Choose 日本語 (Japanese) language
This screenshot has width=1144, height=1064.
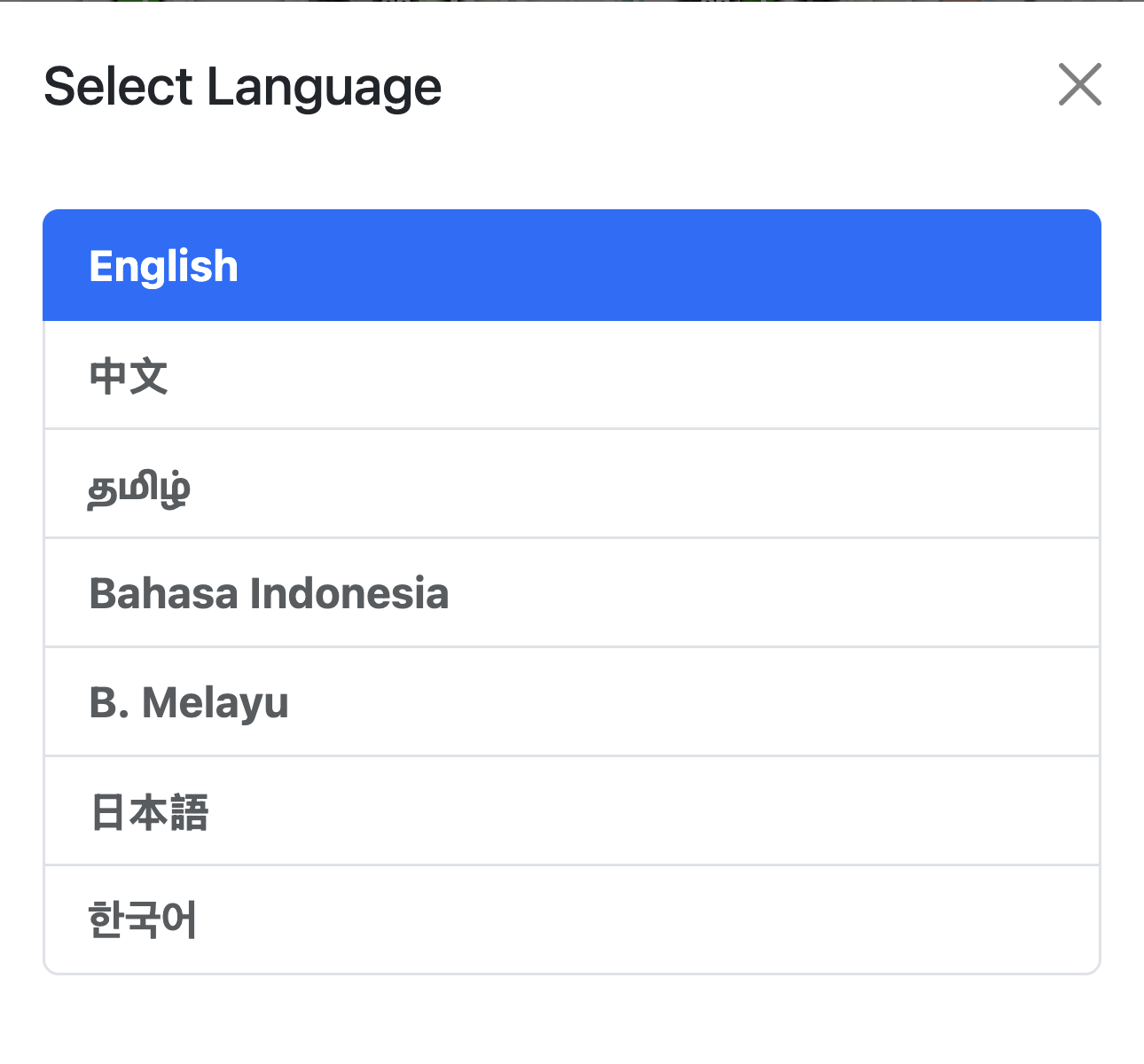tap(570, 810)
